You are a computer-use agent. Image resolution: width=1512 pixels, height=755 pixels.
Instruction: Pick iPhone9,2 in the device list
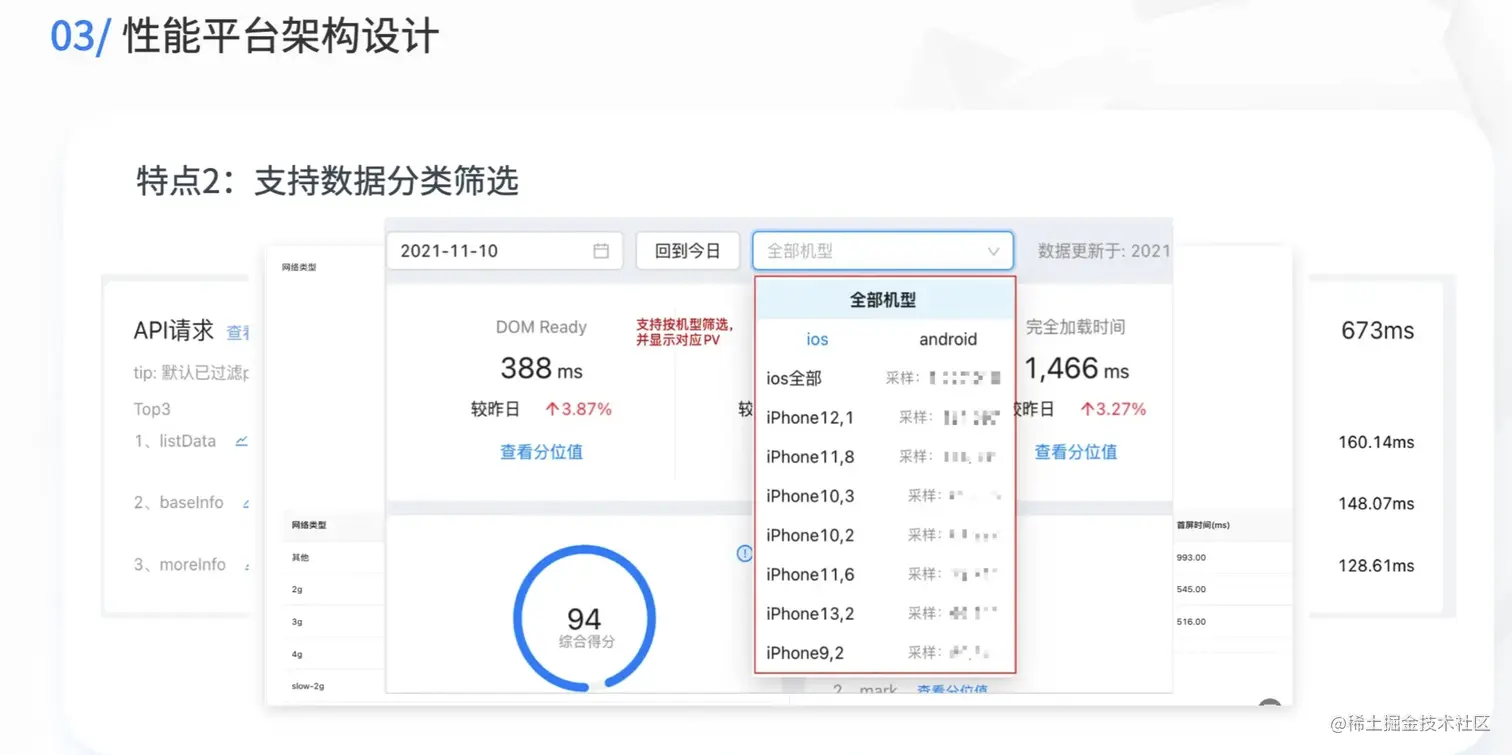[x=884, y=652]
